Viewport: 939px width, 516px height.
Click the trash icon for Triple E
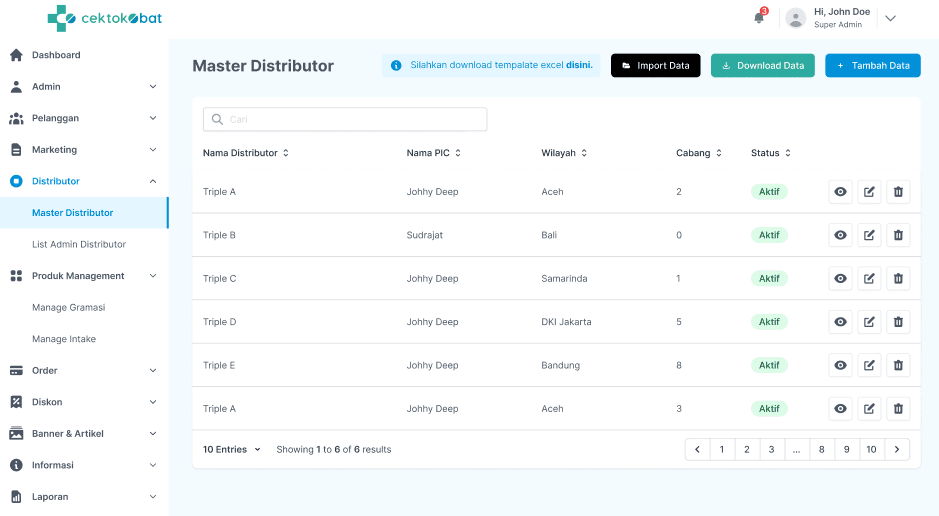(x=898, y=365)
